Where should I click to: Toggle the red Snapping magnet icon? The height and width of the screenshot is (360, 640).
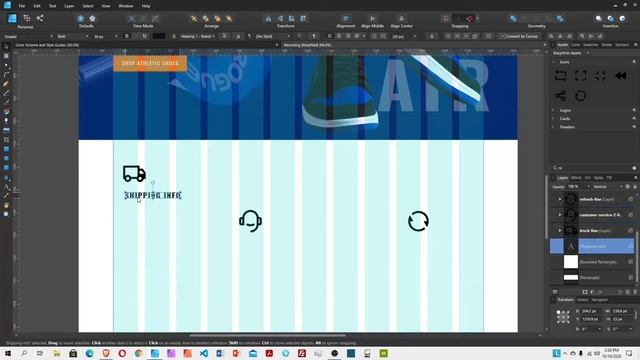tap(469, 18)
